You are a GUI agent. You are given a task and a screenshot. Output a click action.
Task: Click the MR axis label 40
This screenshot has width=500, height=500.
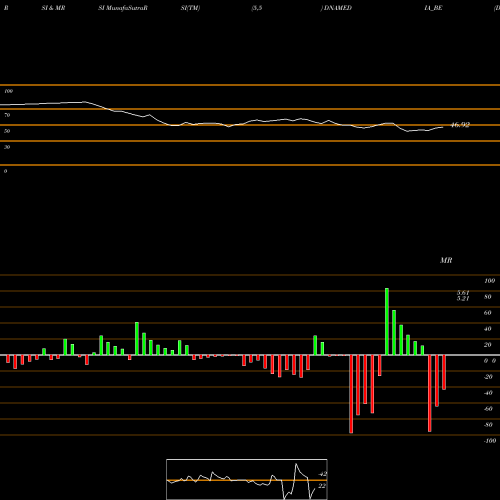[488, 329]
